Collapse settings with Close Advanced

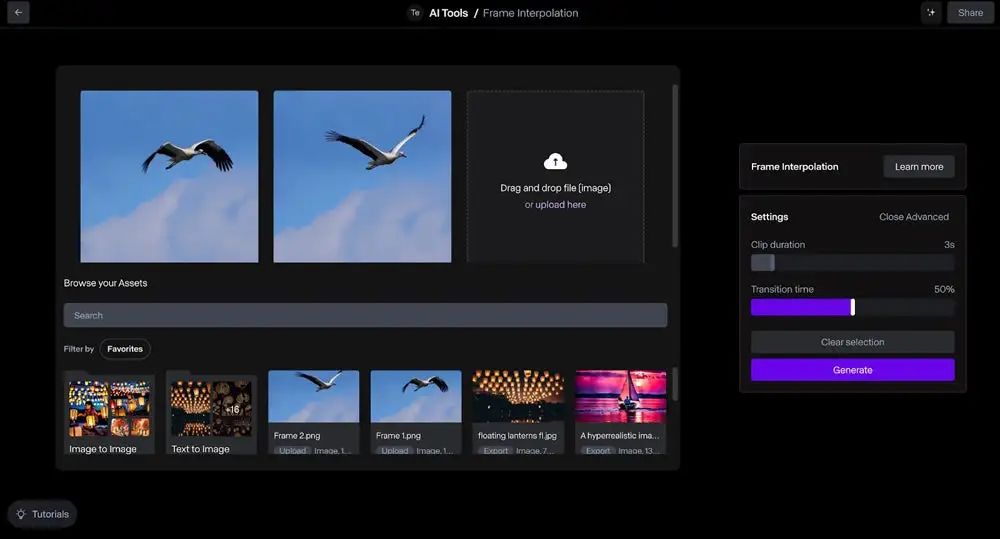tap(913, 217)
